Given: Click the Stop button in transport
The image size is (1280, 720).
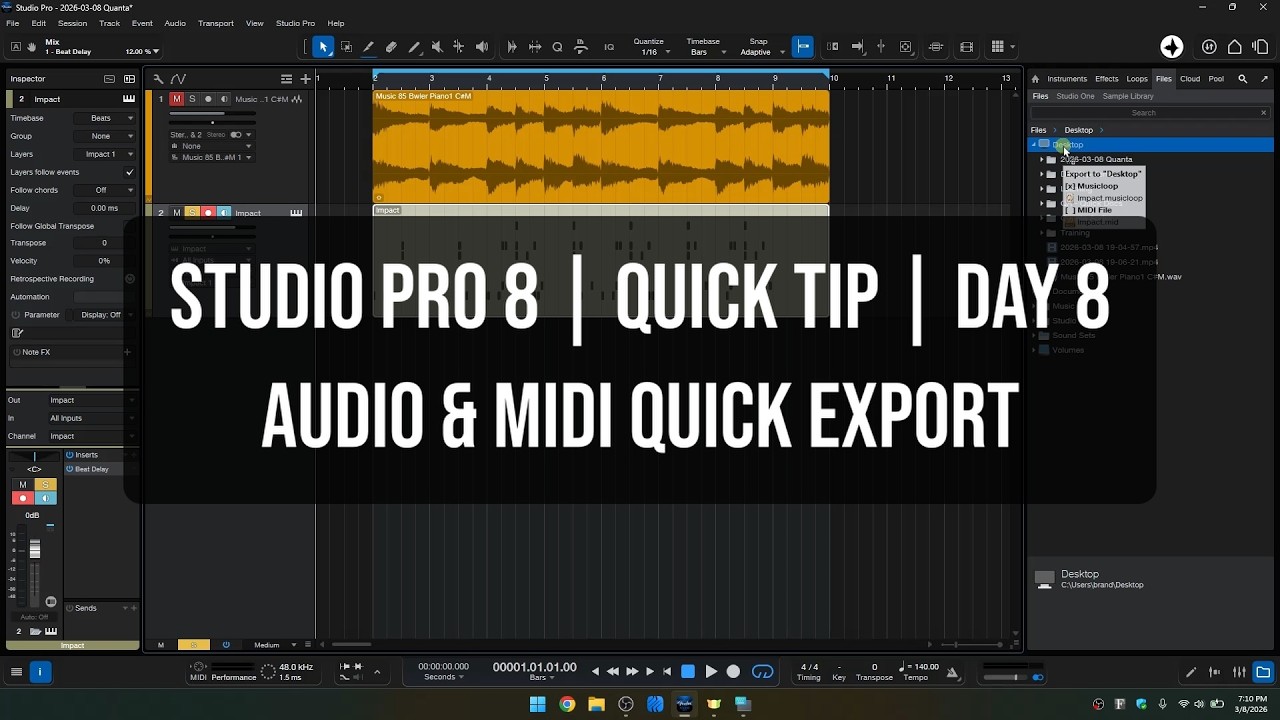Looking at the screenshot, I should coord(688,672).
